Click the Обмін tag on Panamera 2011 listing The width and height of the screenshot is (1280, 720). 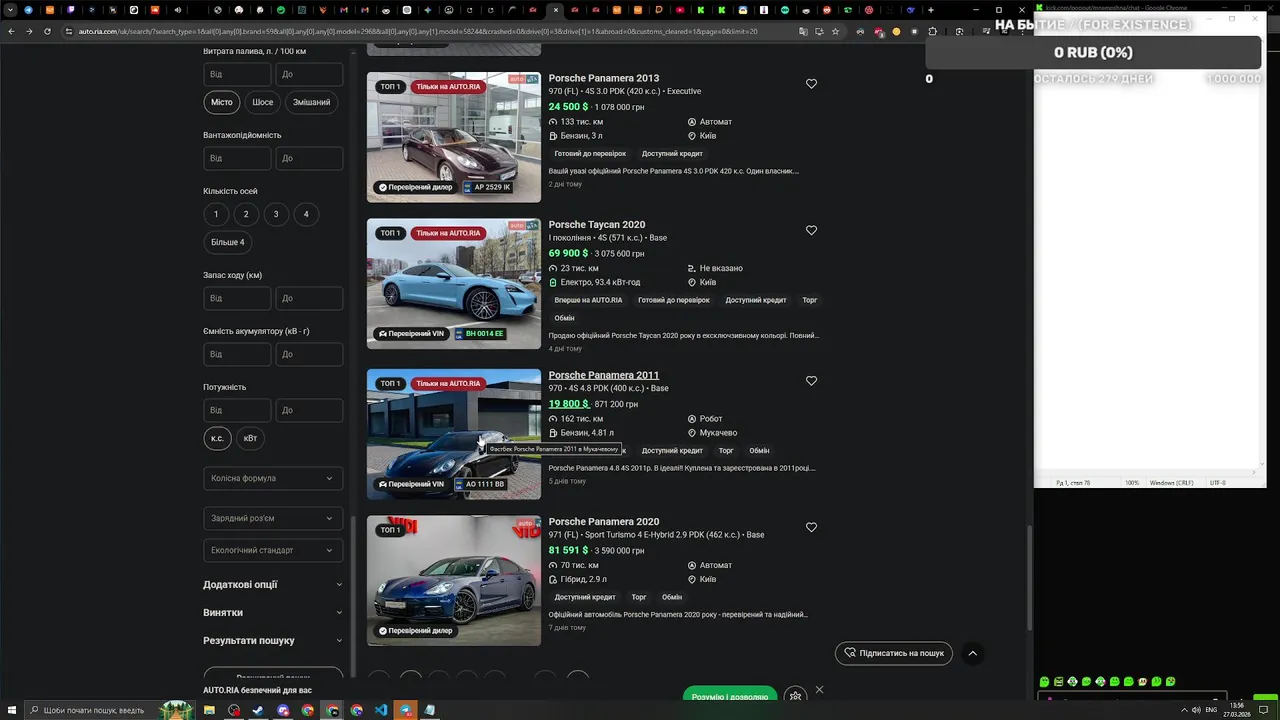coord(759,451)
